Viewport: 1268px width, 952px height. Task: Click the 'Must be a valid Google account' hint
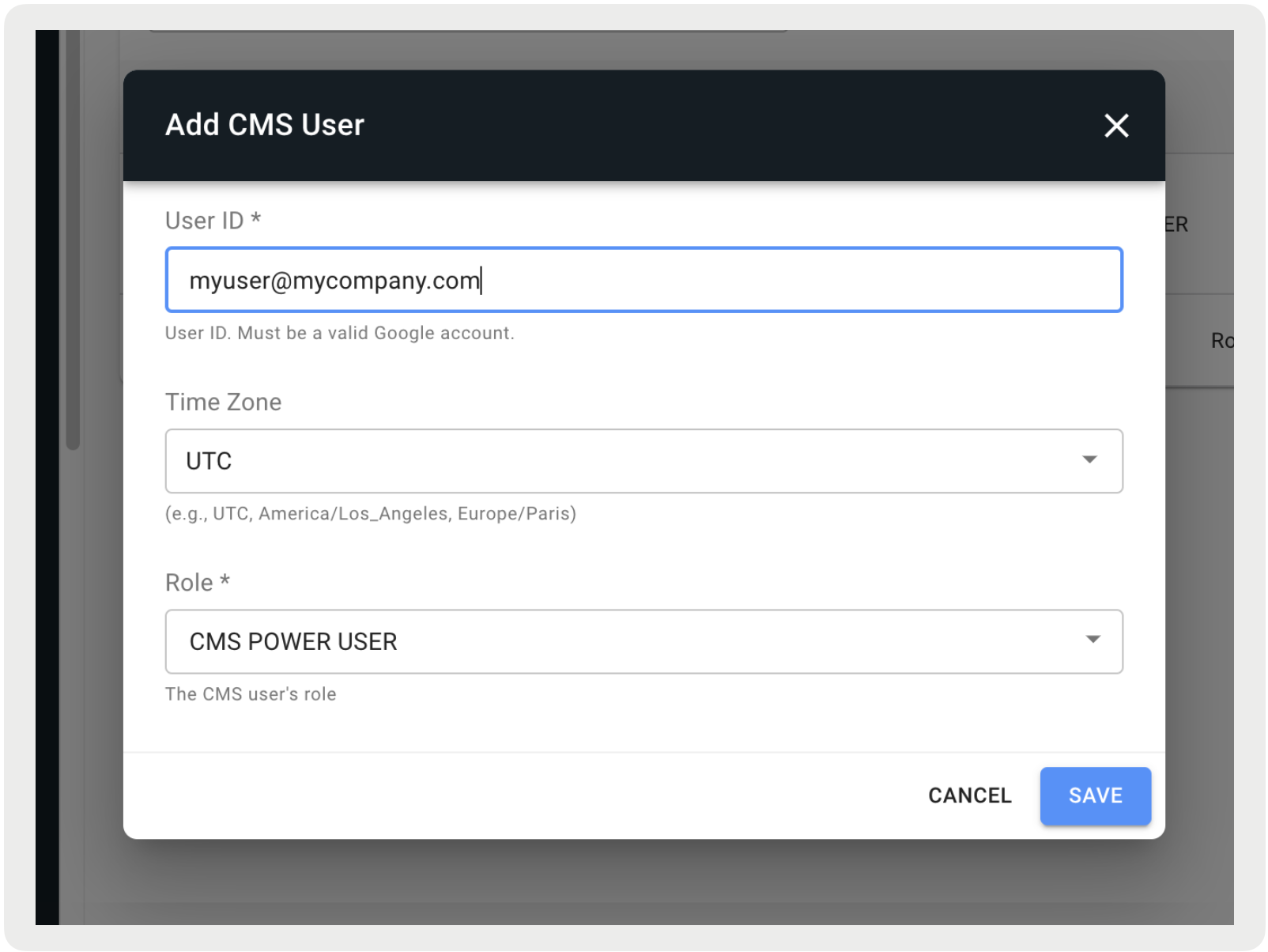(x=375, y=333)
